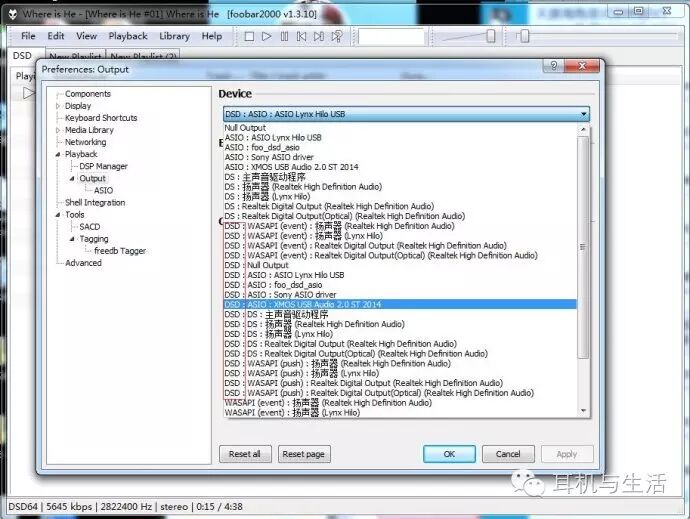The image size is (690, 519).
Task: Click the device list scrollbar thumb
Action: 583,247
